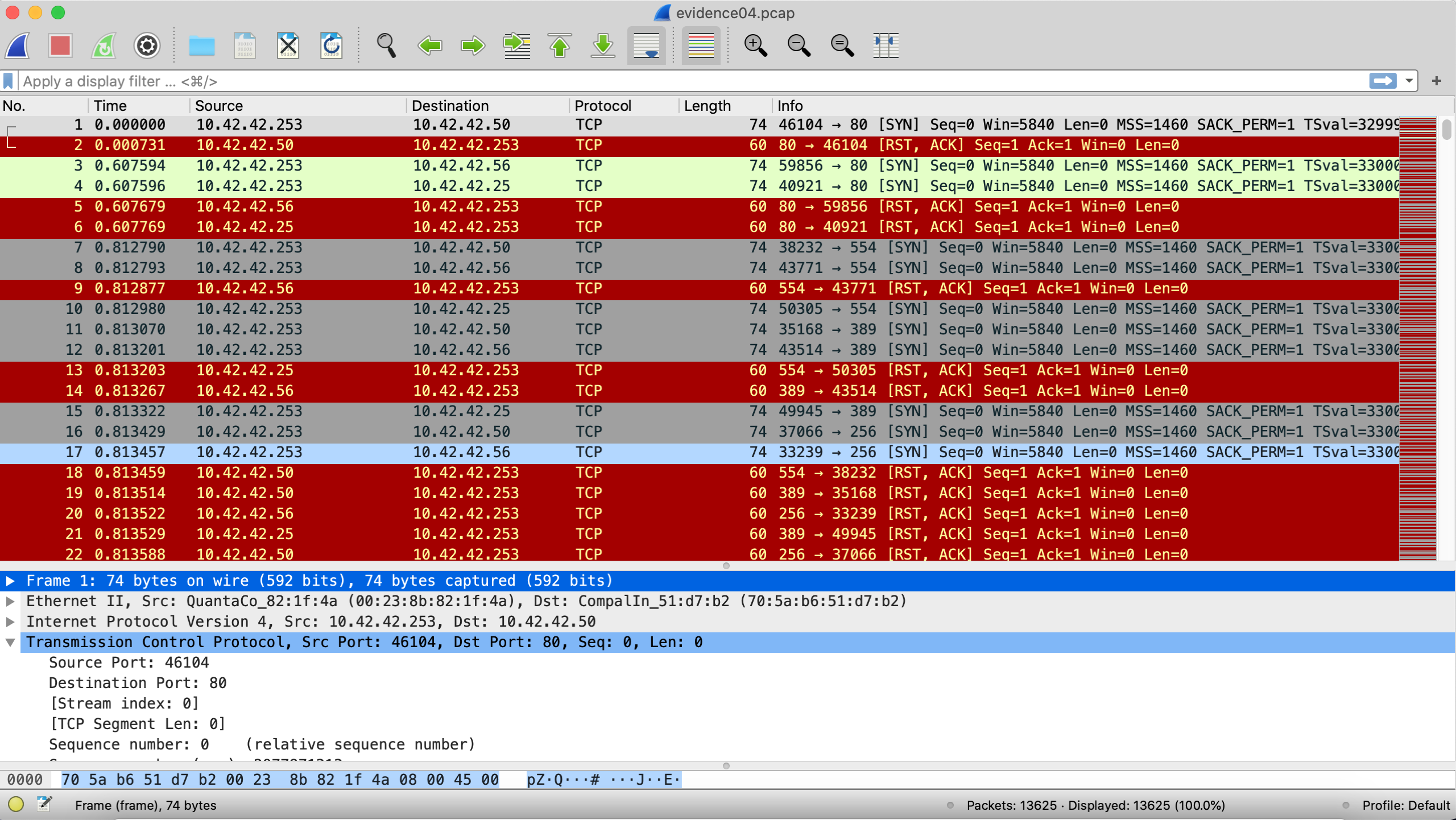Jump to last packet arrow icon
The image size is (1456, 820).
click(x=603, y=45)
